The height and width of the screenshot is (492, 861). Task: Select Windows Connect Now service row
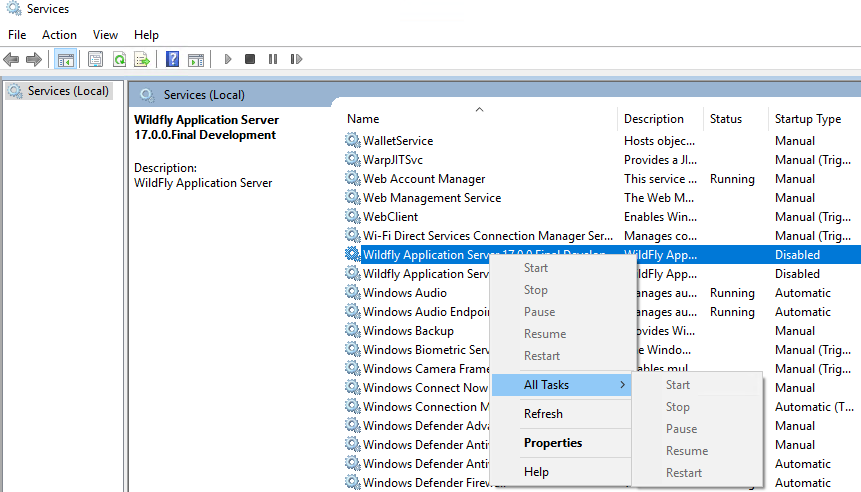(x=425, y=388)
